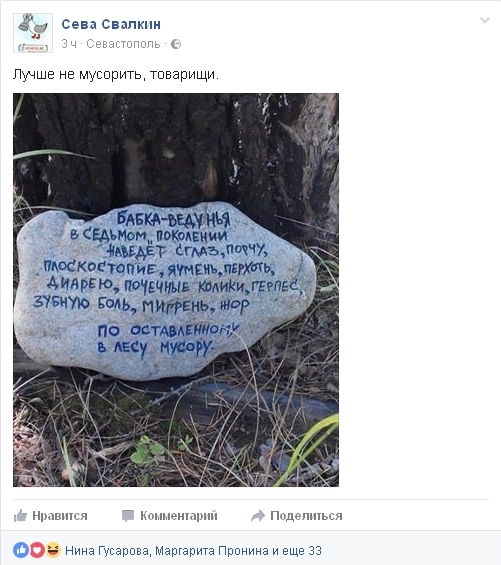Click the speech bubble comment icon
Screen dimensions: 501x565
tap(128, 516)
